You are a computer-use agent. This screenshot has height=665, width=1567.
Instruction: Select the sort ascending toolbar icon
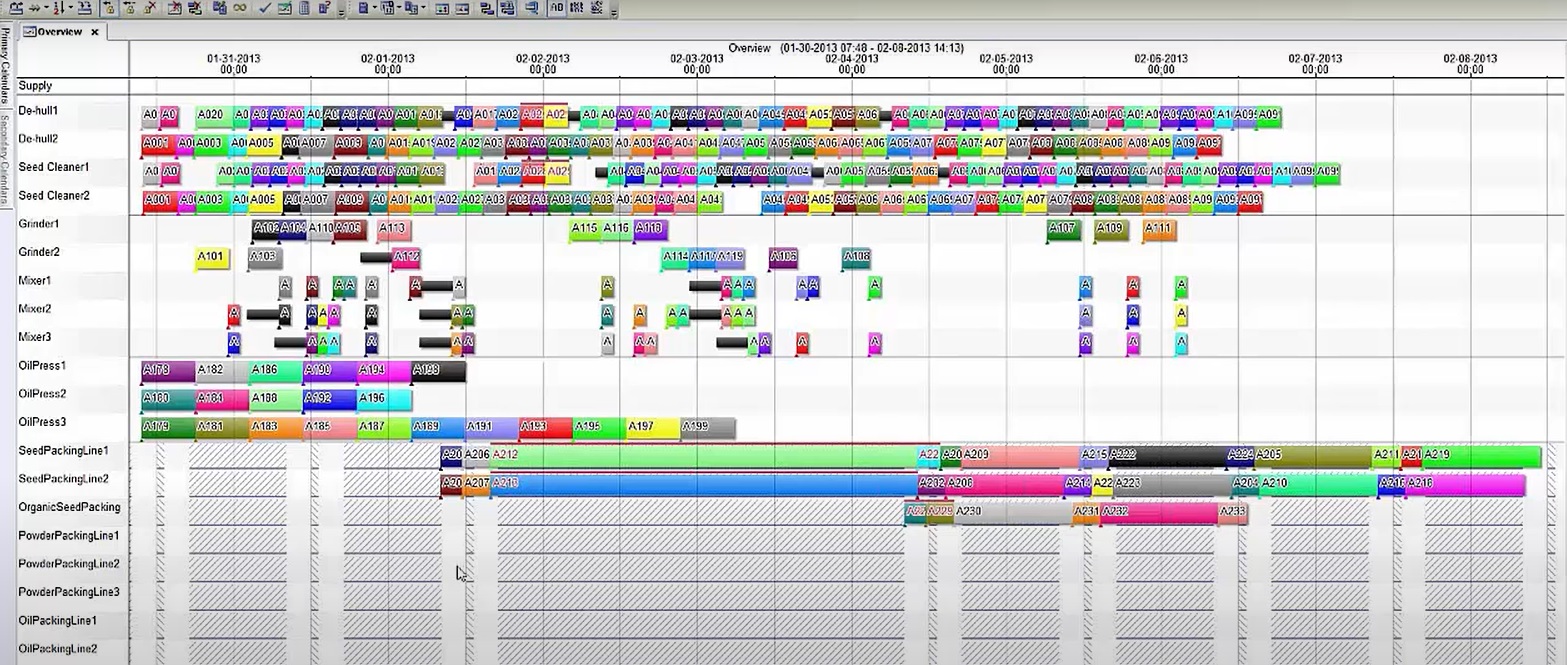pos(58,8)
